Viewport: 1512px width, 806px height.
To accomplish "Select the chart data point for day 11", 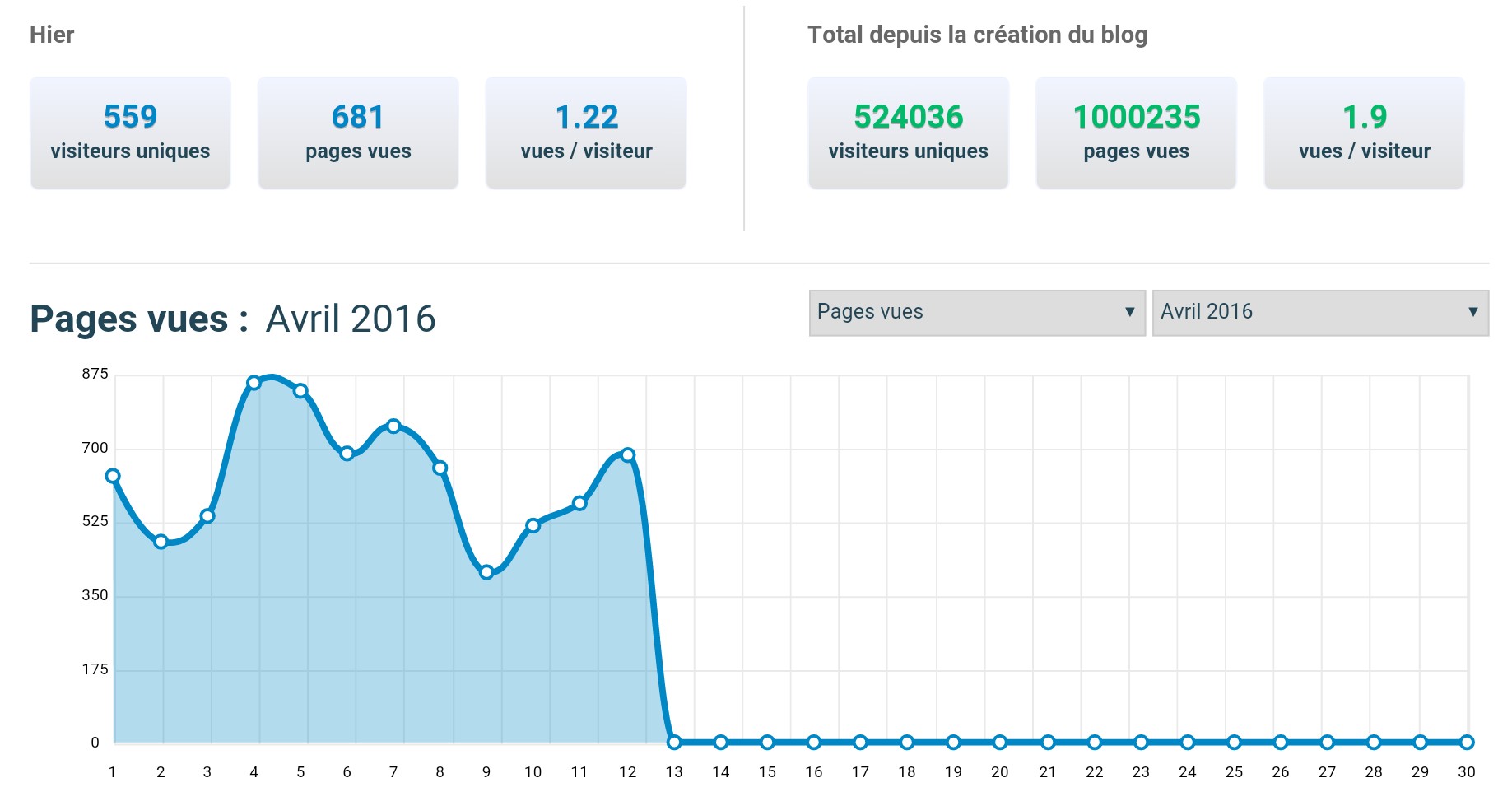I will pyautogui.click(x=579, y=503).
